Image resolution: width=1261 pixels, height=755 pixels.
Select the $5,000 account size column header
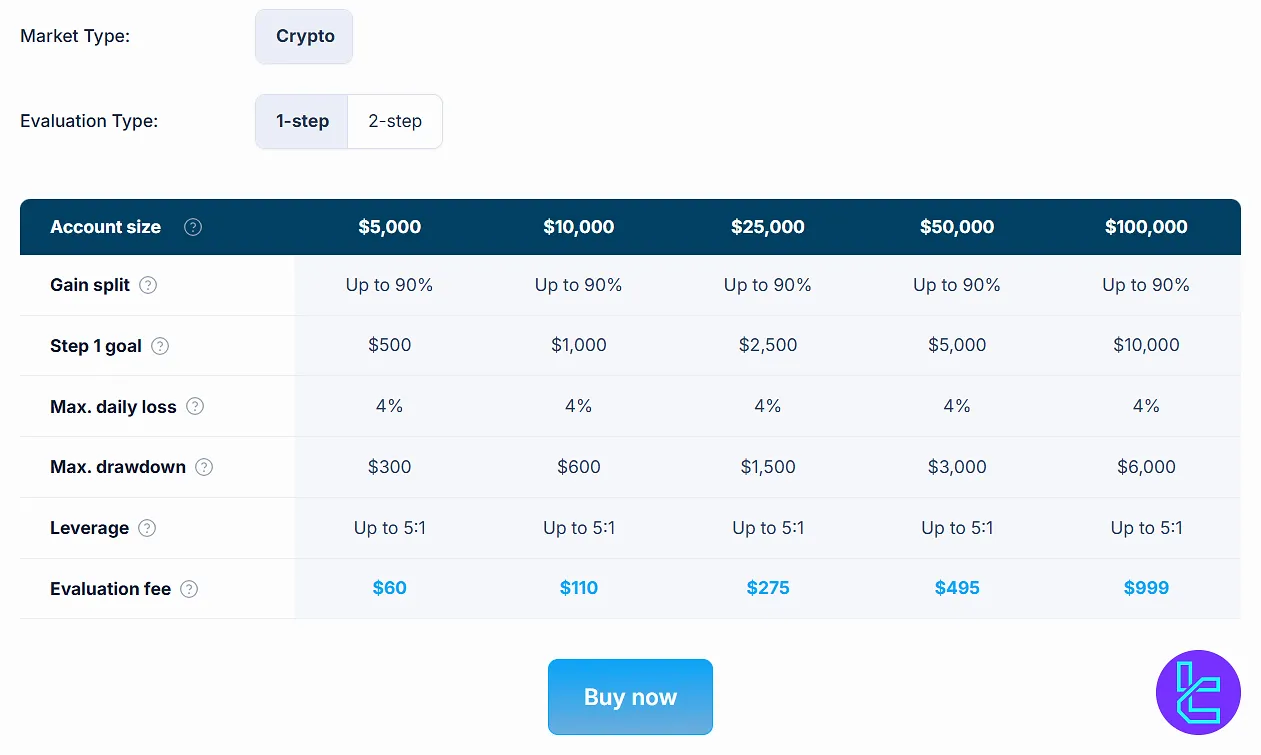point(389,227)
